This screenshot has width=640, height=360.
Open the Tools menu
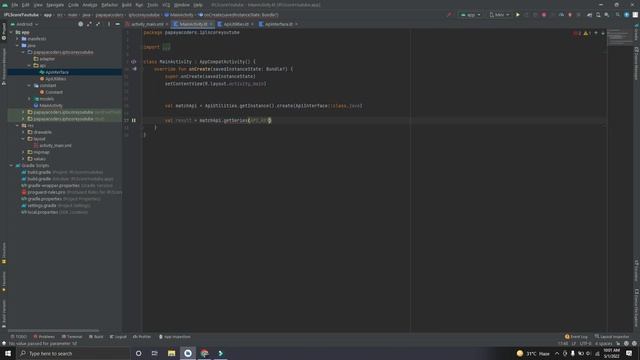click(153, 5)
